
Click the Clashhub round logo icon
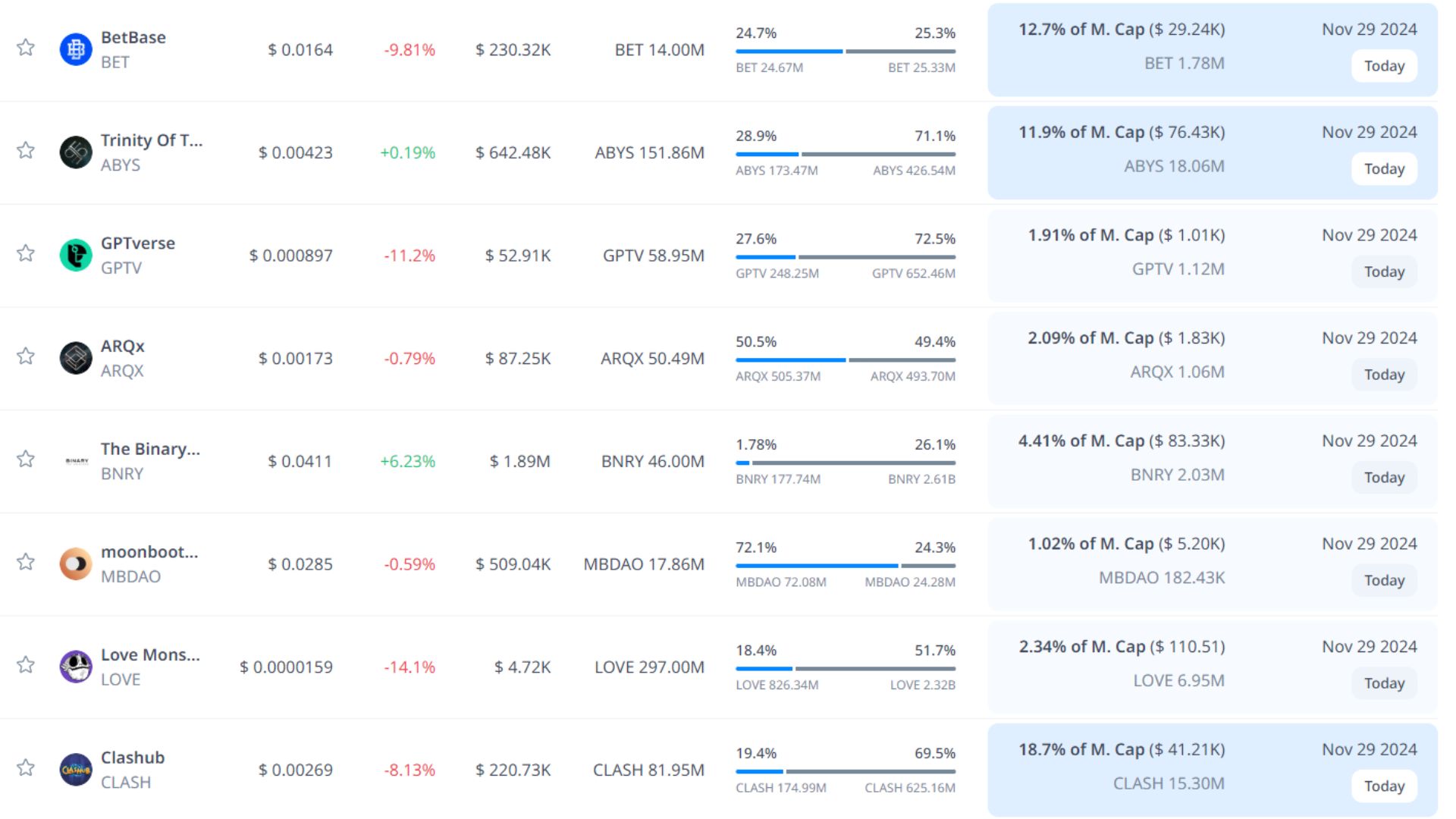(x=76, y=770)
